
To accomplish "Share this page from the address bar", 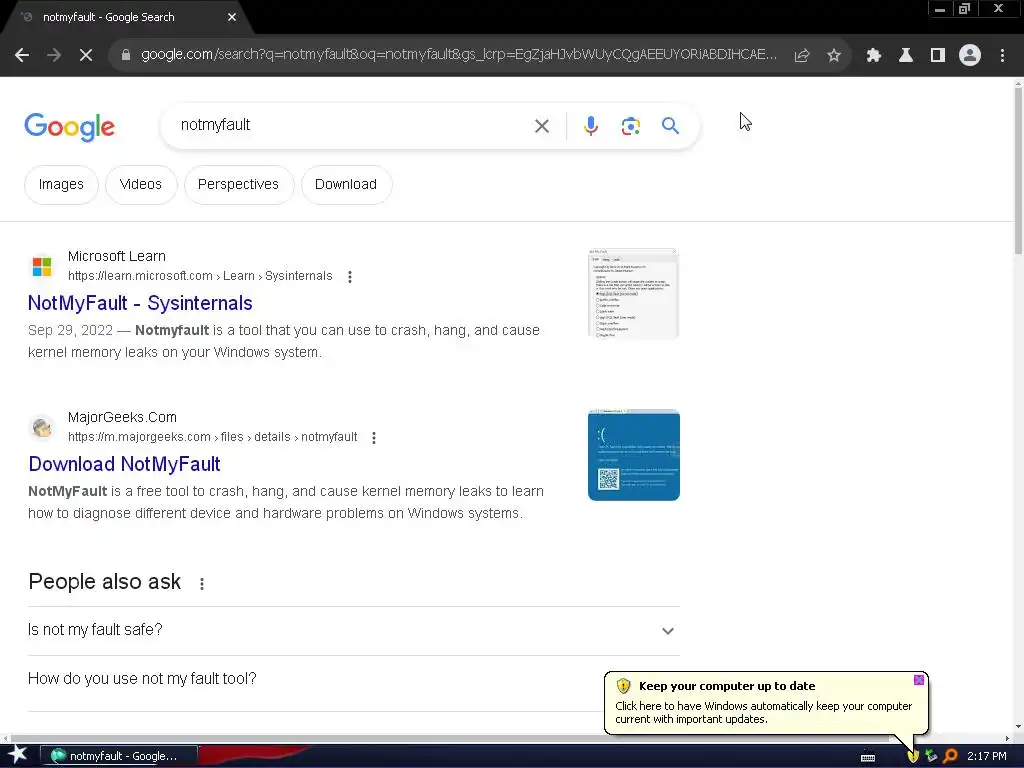I will [x=802, y=56].
